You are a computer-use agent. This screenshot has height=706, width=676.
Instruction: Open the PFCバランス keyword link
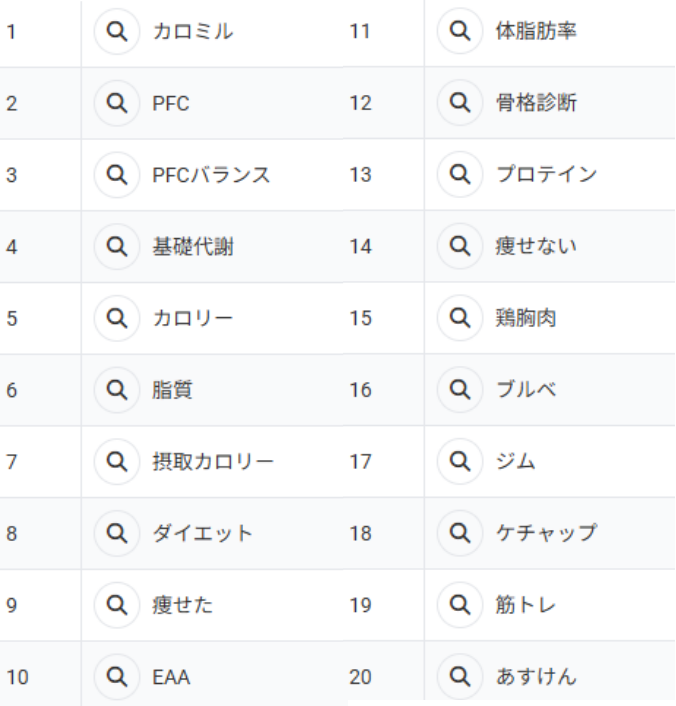pyautogui.click(x=211, y=175)
